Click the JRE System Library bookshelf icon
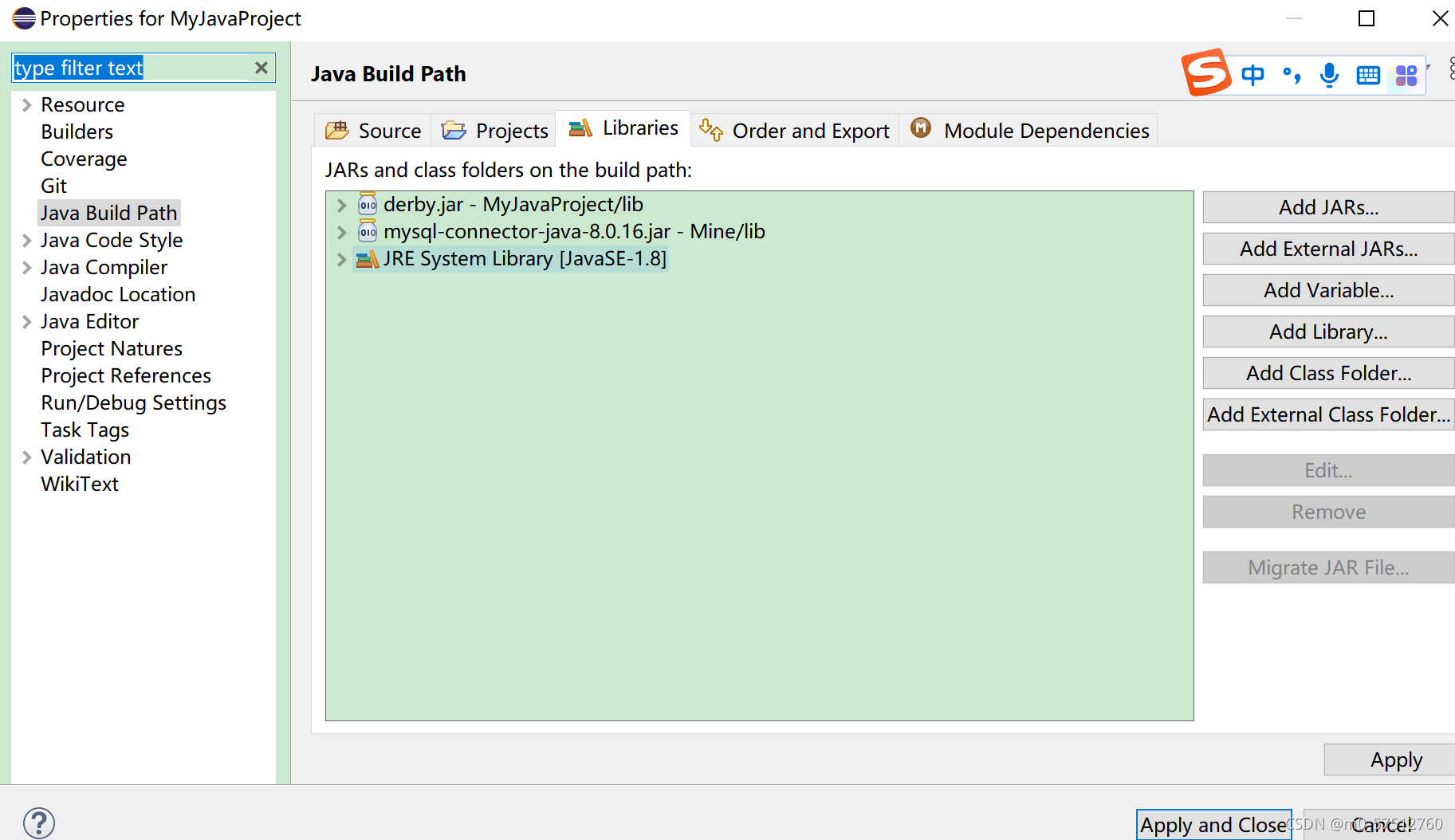1455x840 pixels. pos(366,258)
